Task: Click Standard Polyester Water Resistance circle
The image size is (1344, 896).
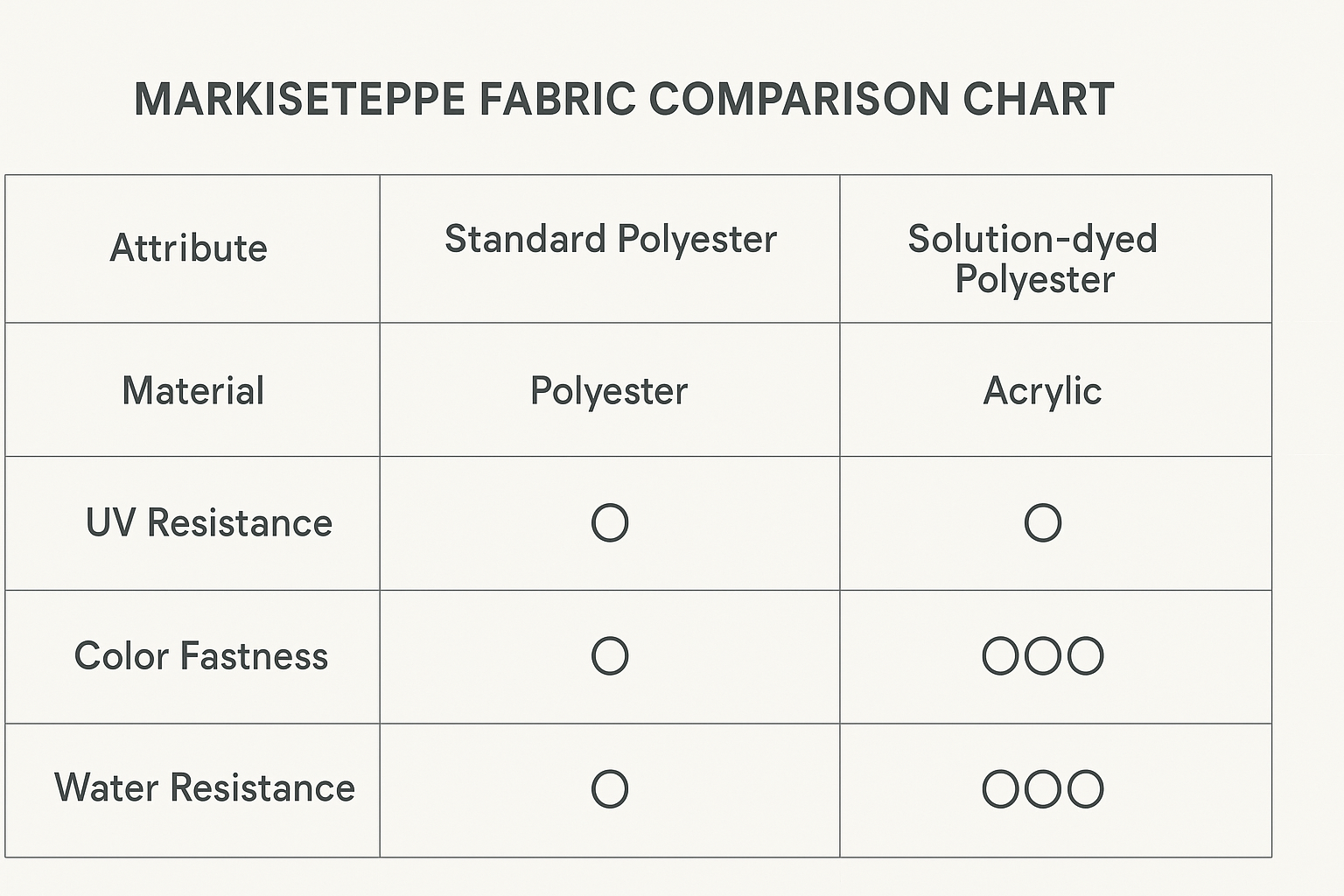Action: (x=610, y=789)
